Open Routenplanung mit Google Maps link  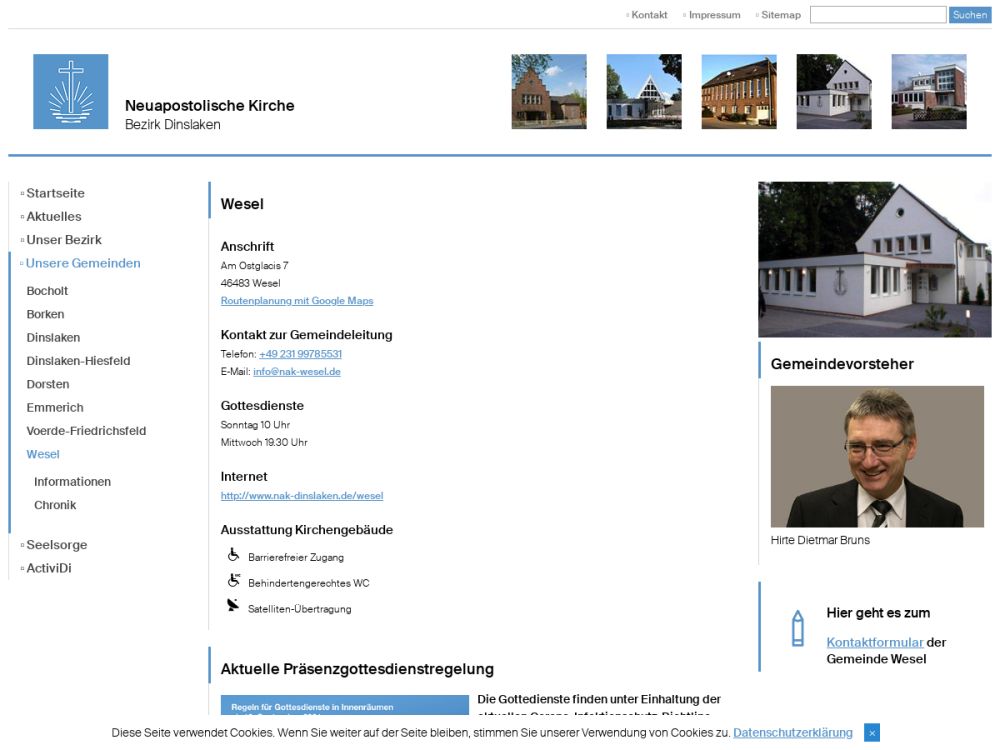point(297,301)
